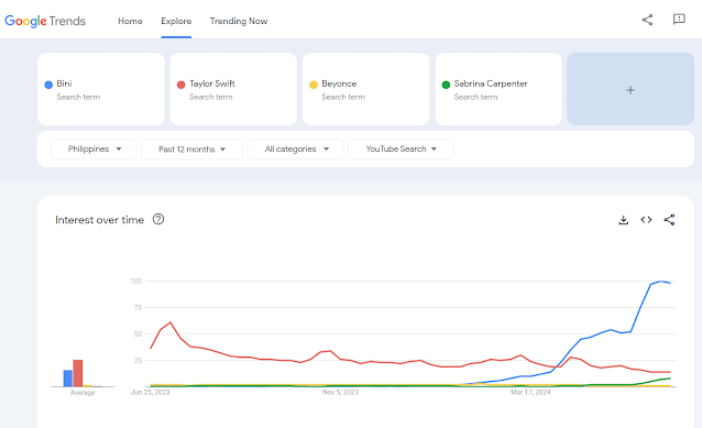Image resolution: width=702 pixels, height=428 pixels.
Task: Click the Jun 25, 2023 axis label
Action: (x=150, y=392)
